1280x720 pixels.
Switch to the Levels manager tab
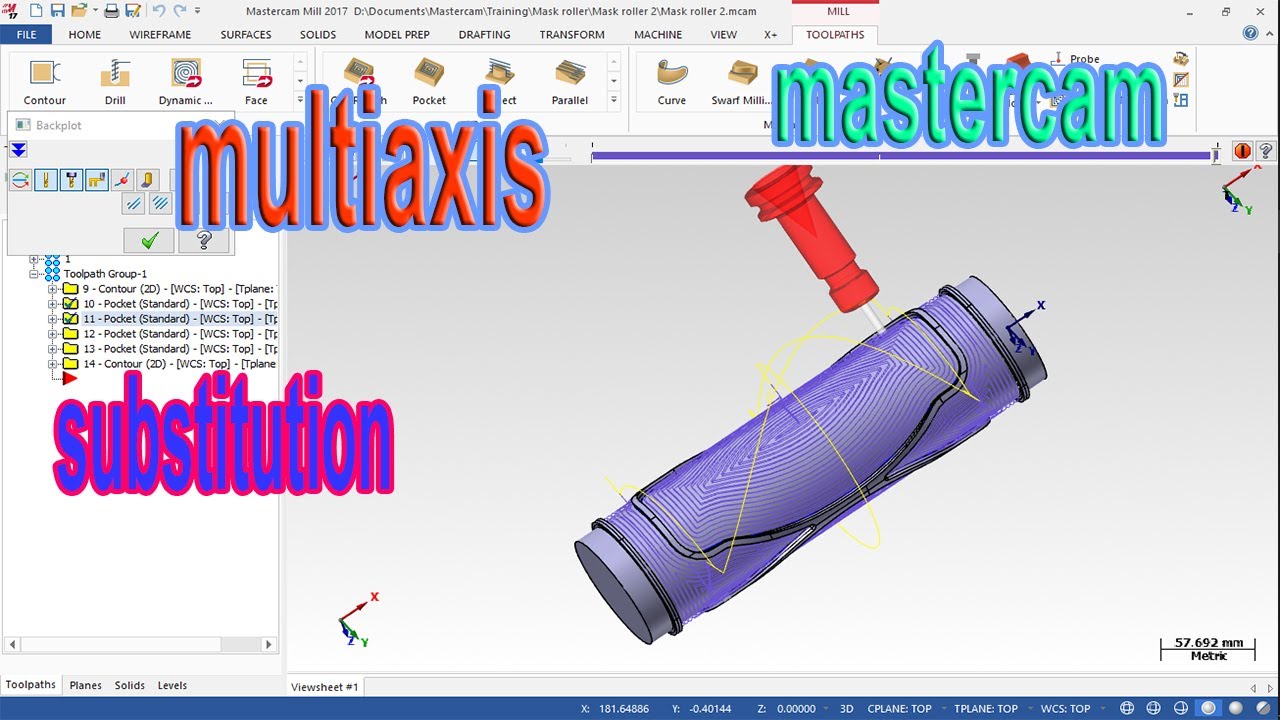(x=172, y=685)
